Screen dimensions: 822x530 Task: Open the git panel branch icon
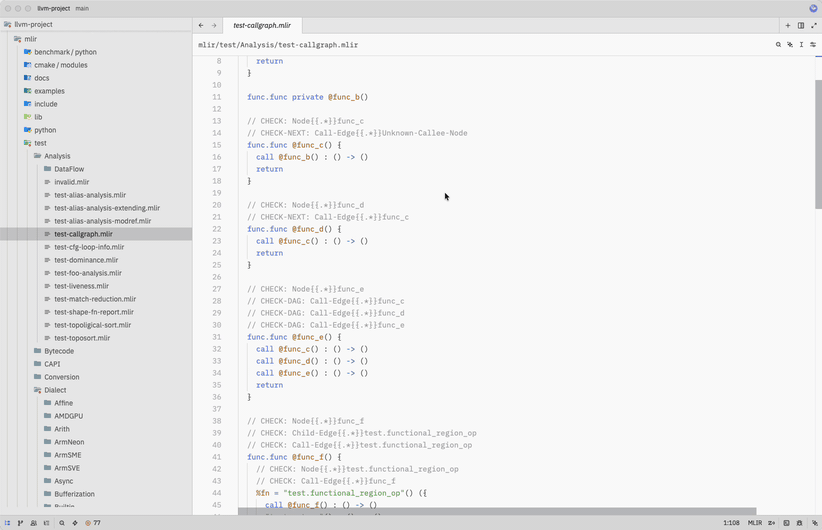tap(20, 523)
